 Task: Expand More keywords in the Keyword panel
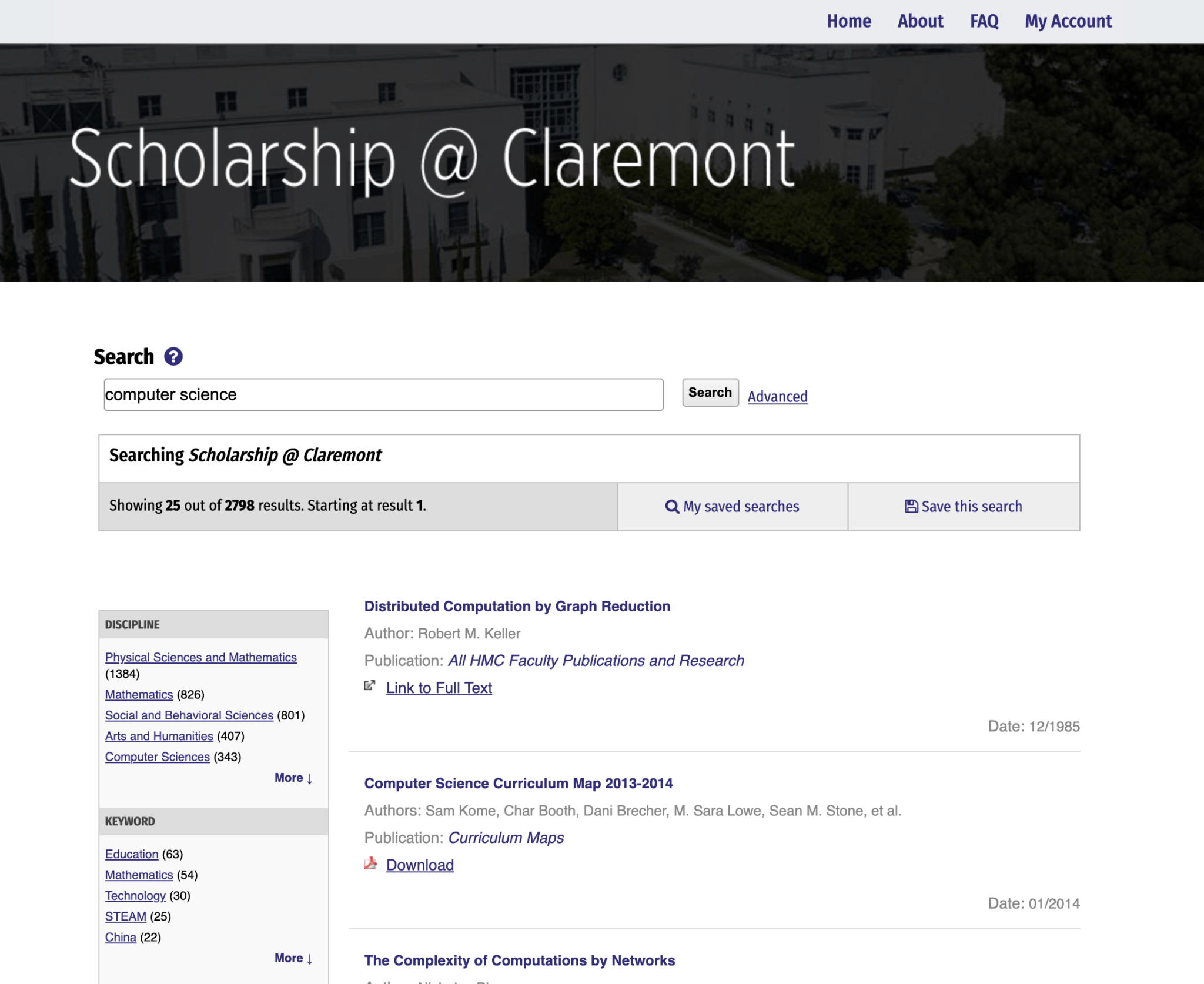coord(292,958)
